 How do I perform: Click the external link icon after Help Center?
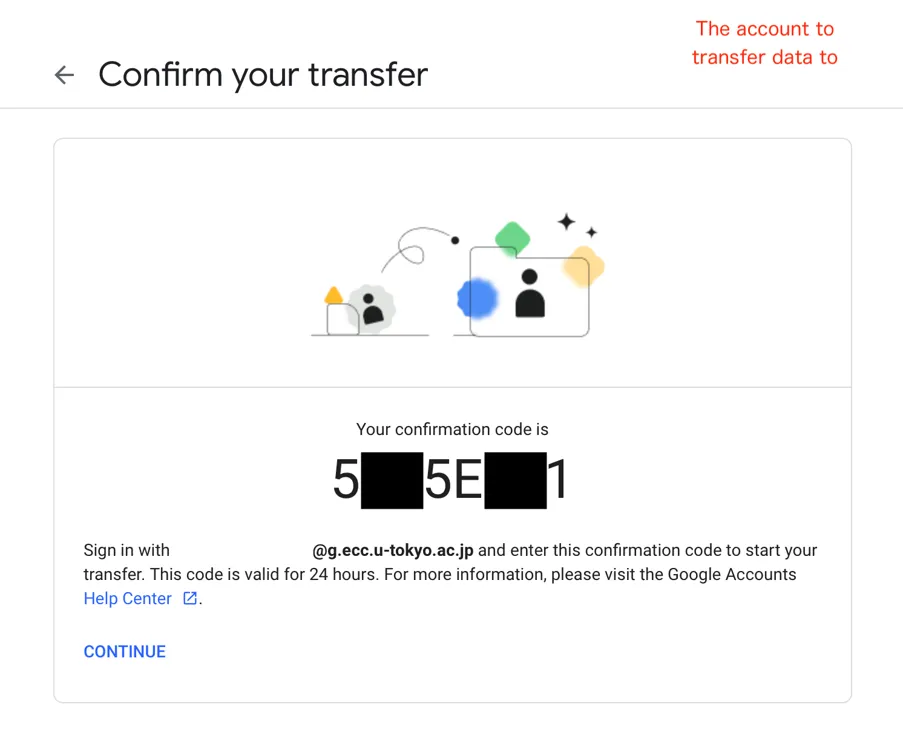[x=190, y=599]
